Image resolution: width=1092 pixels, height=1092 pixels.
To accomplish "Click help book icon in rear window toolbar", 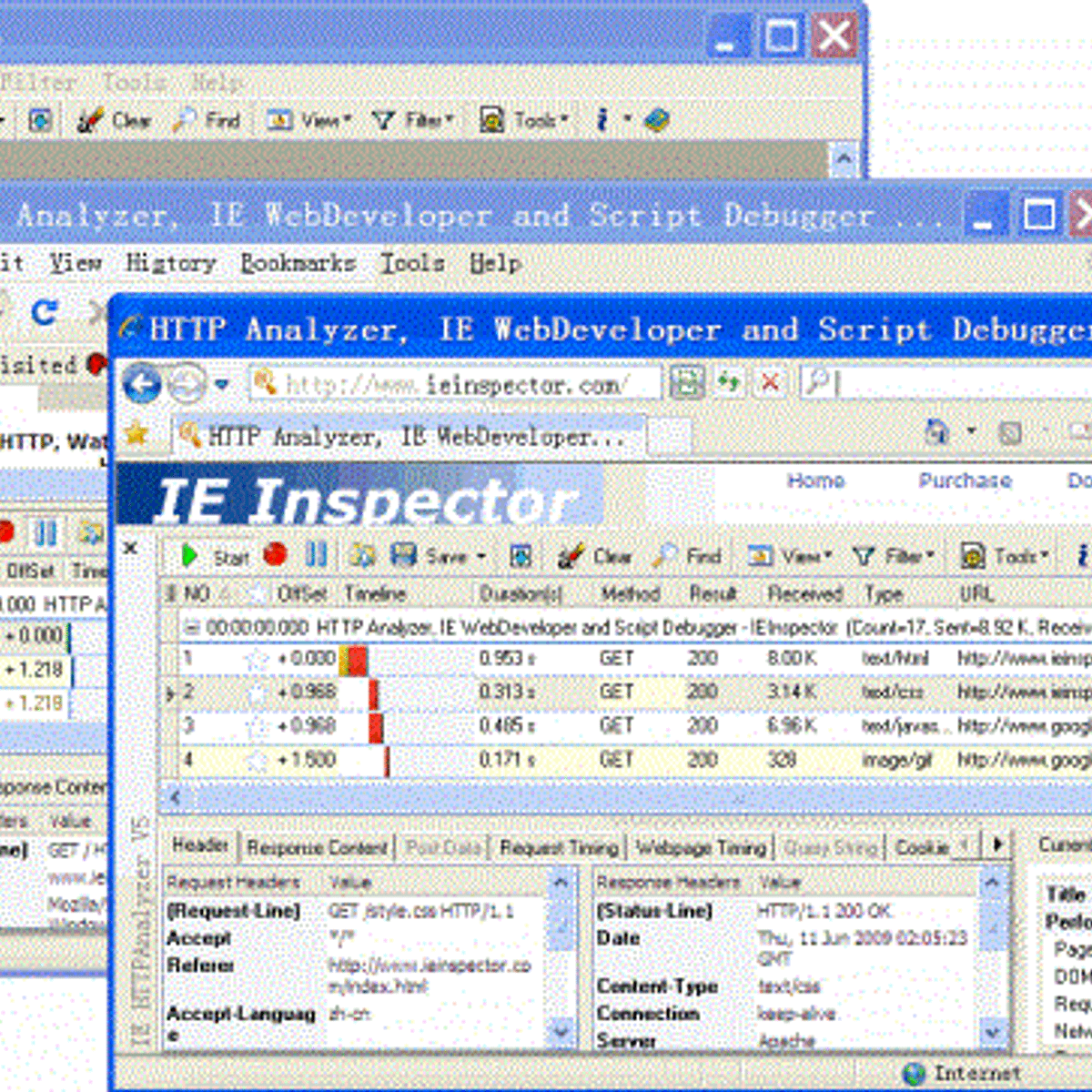I will (656, 120).
